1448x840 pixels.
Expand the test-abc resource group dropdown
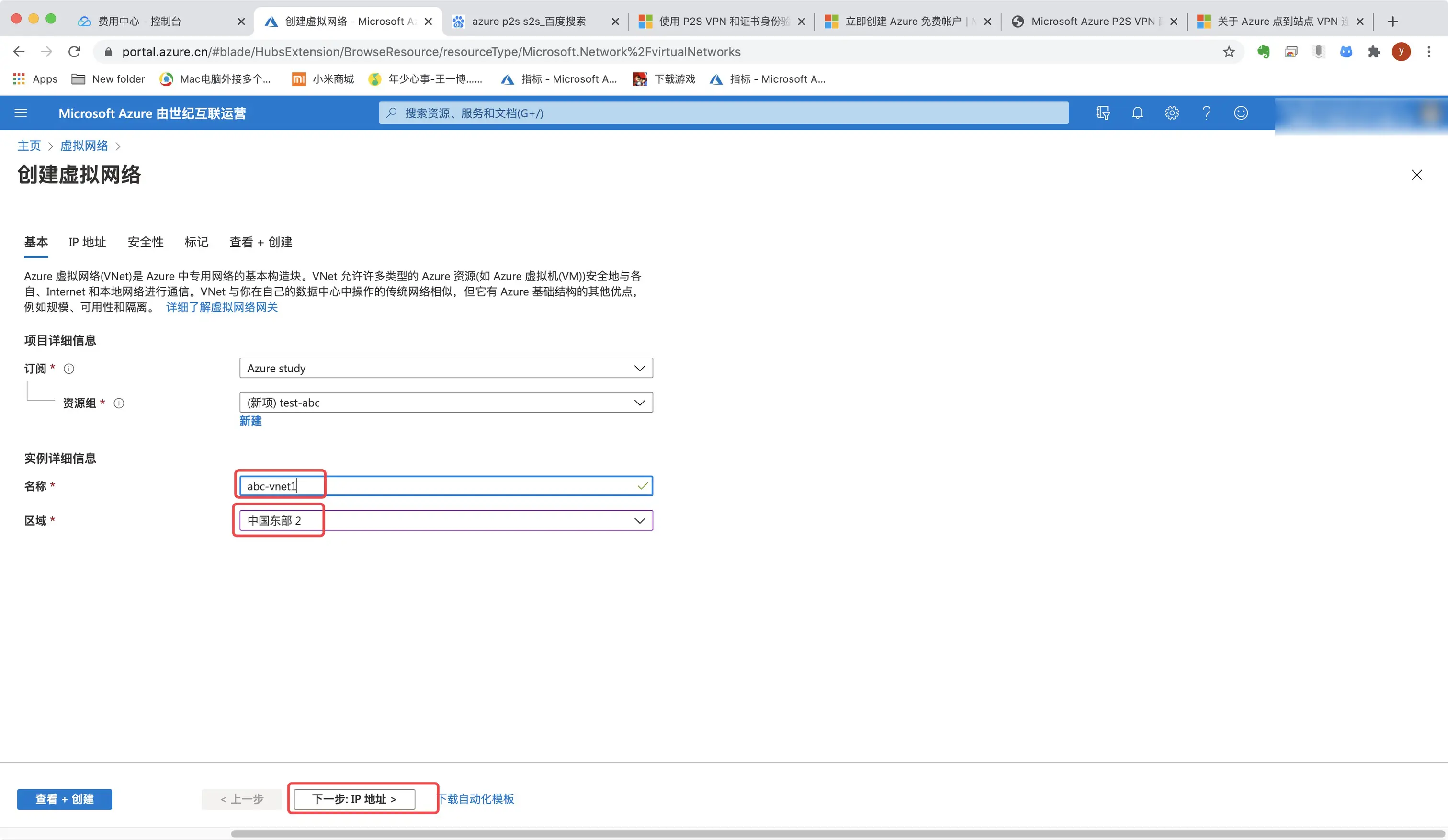point(446,403)
